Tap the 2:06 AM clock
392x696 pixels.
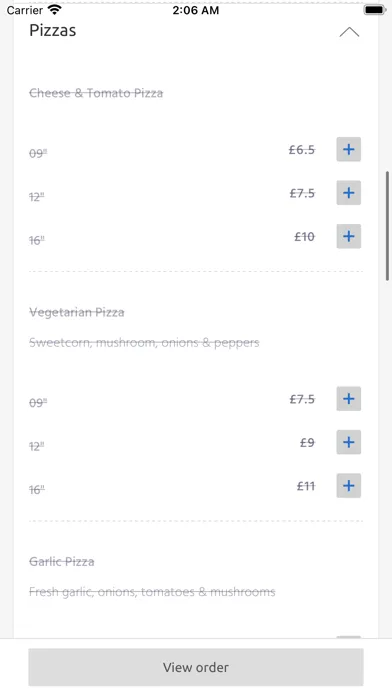click(196, 10)
